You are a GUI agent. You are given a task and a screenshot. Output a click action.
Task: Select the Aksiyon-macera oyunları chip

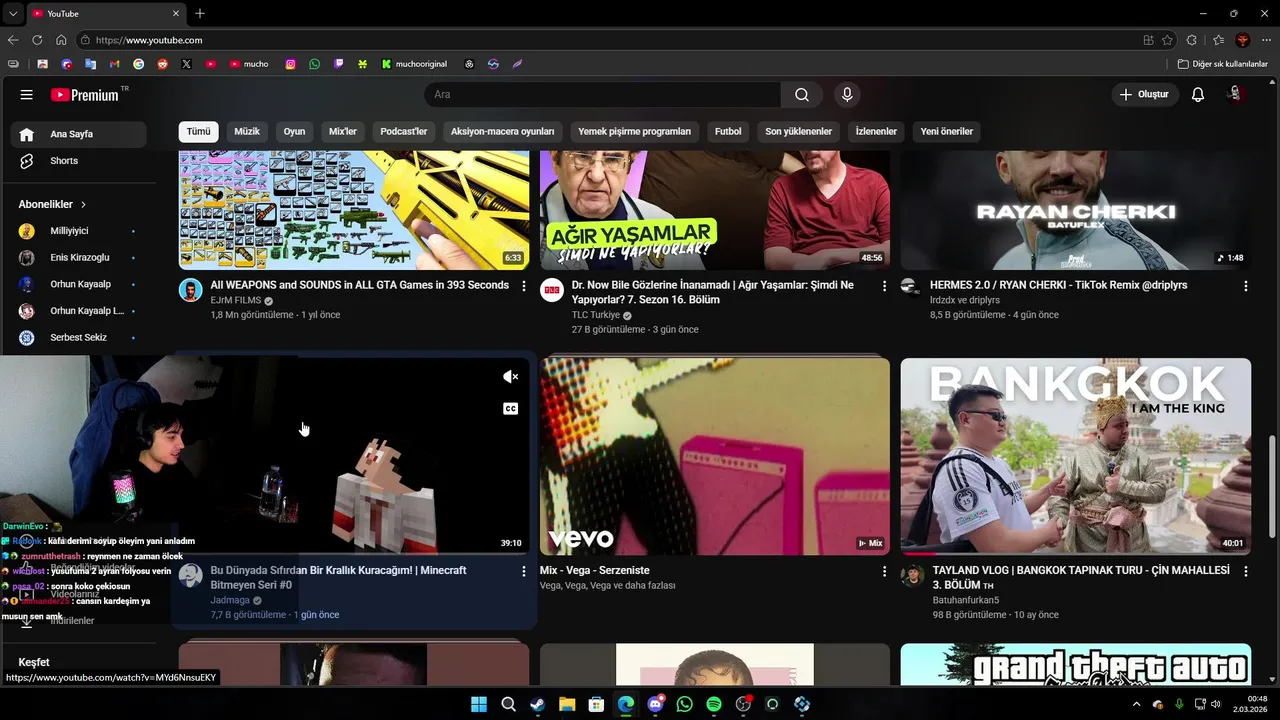point(502,132)
